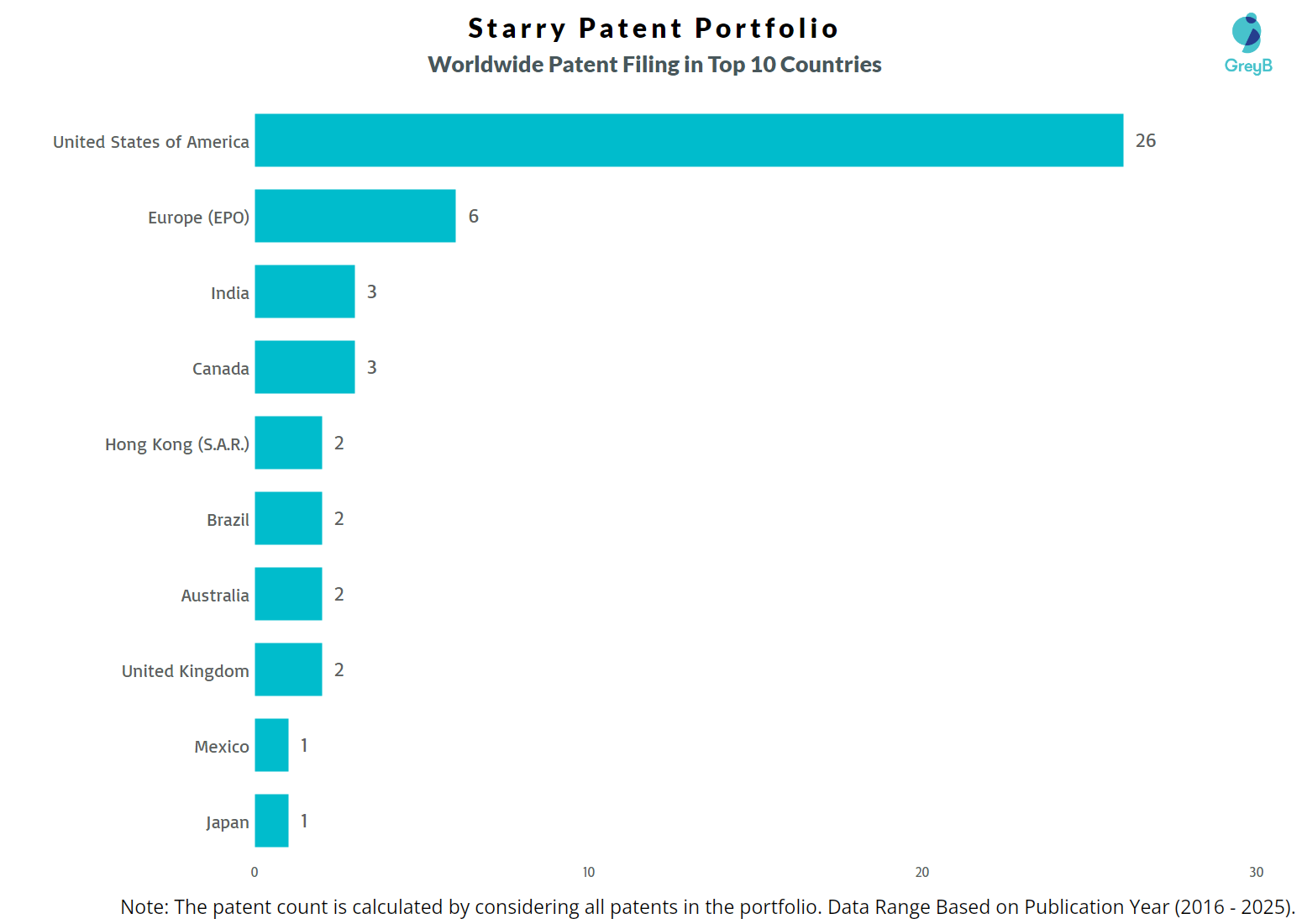Click the India bar in chart

(304, 291)
